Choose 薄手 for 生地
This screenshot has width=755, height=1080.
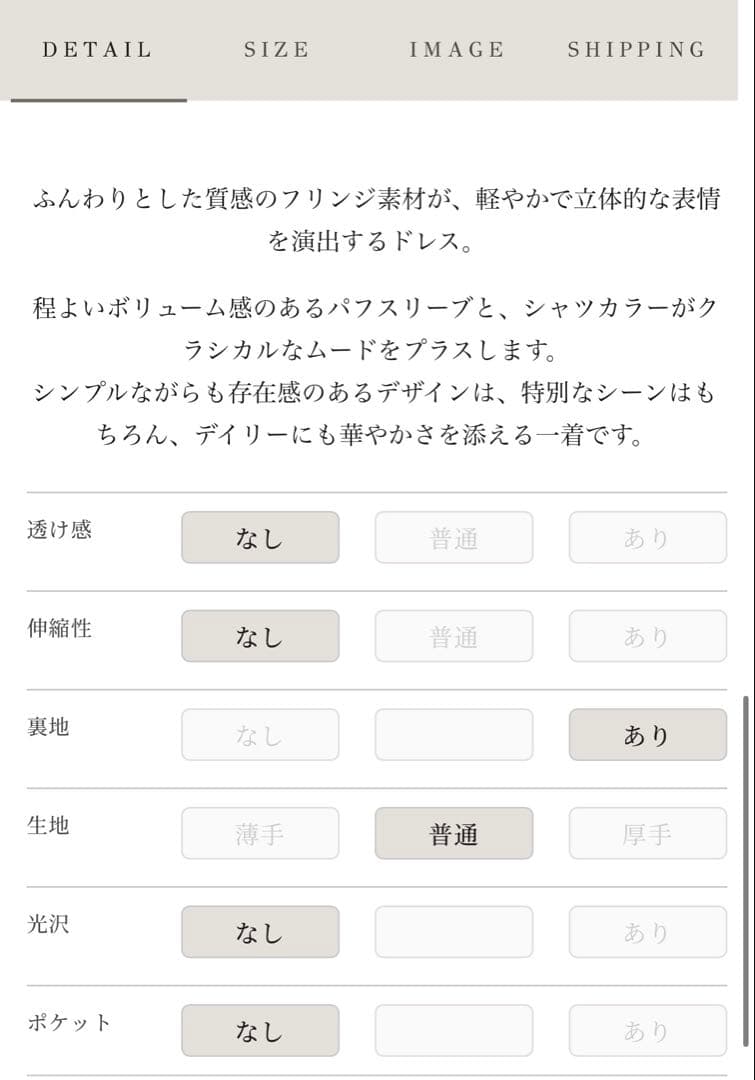[260, 834]
